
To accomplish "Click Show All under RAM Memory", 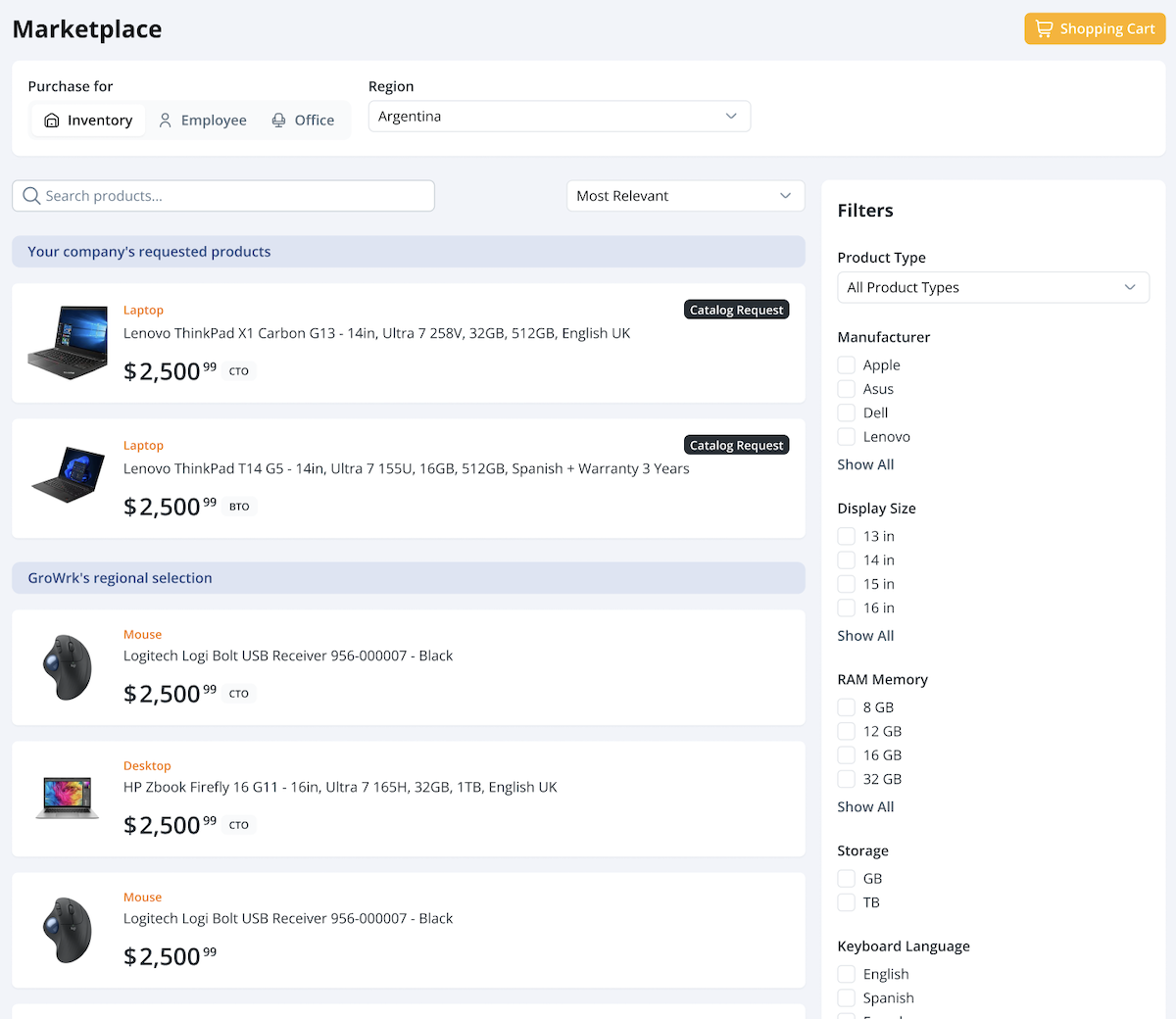I will pyautogui.click(x=865, y=807).
